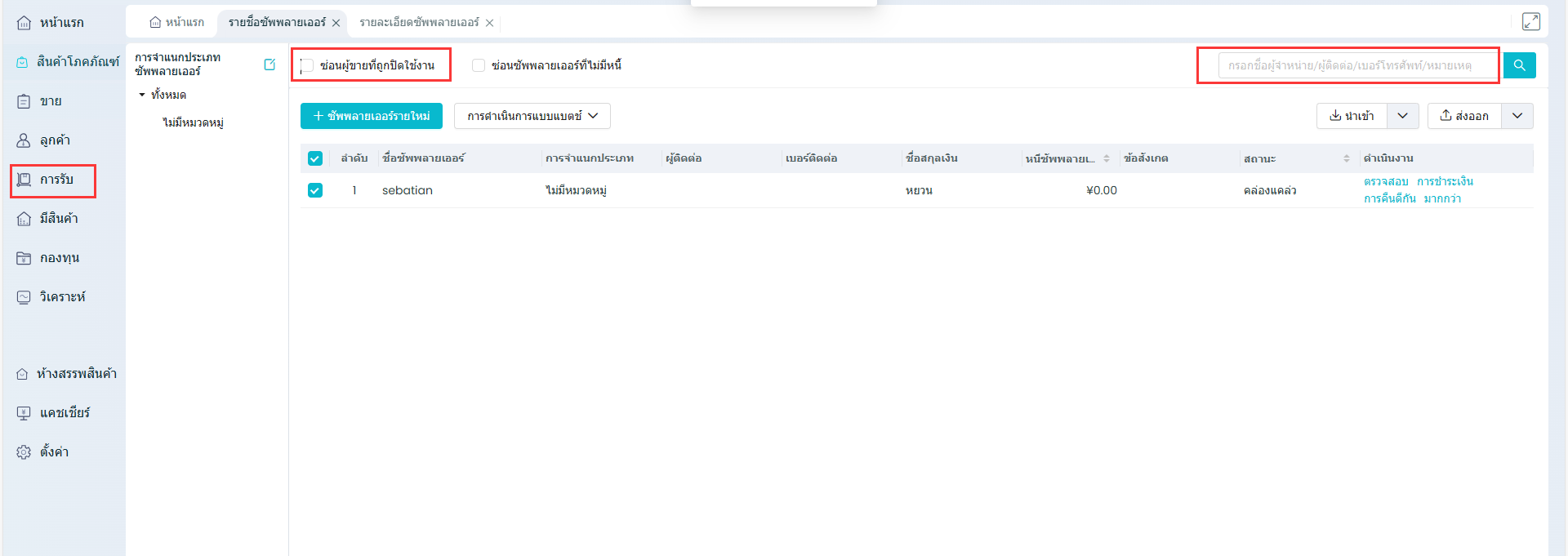The width and height of the screenshot is (1568, 556).
Task: Collapse the ทั้งหมด tree node
Action: pyautogui.click(x=142, y=95)
